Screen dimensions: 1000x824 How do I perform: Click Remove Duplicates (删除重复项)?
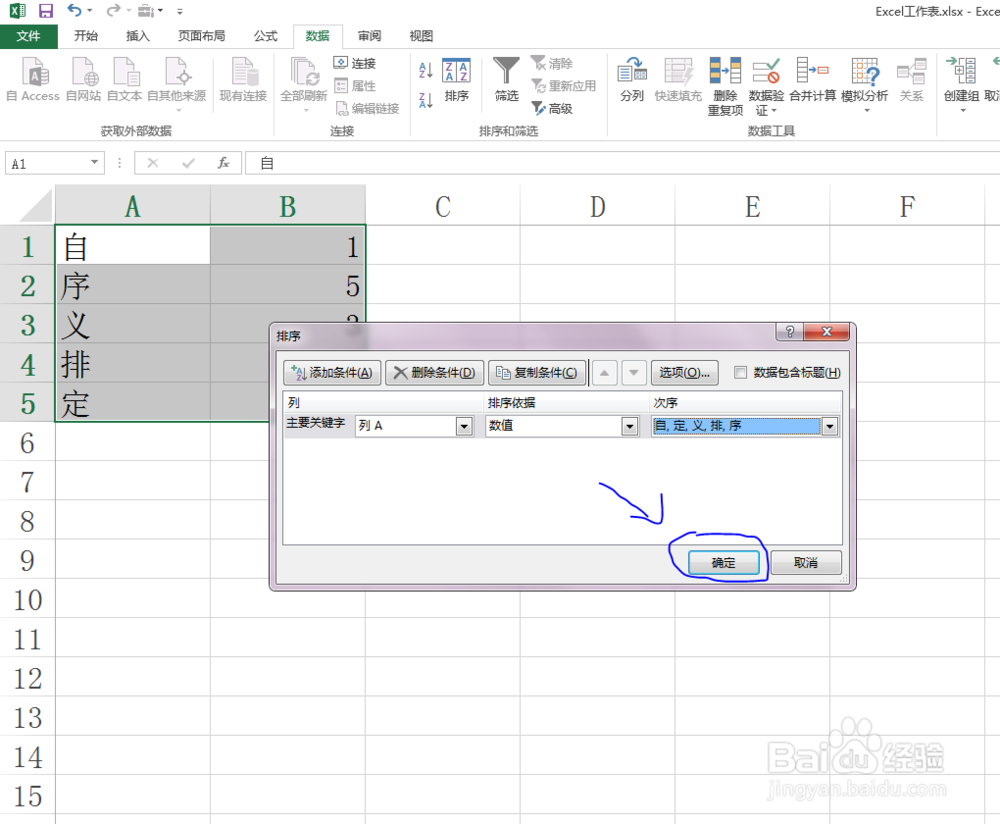pos(725,87)
